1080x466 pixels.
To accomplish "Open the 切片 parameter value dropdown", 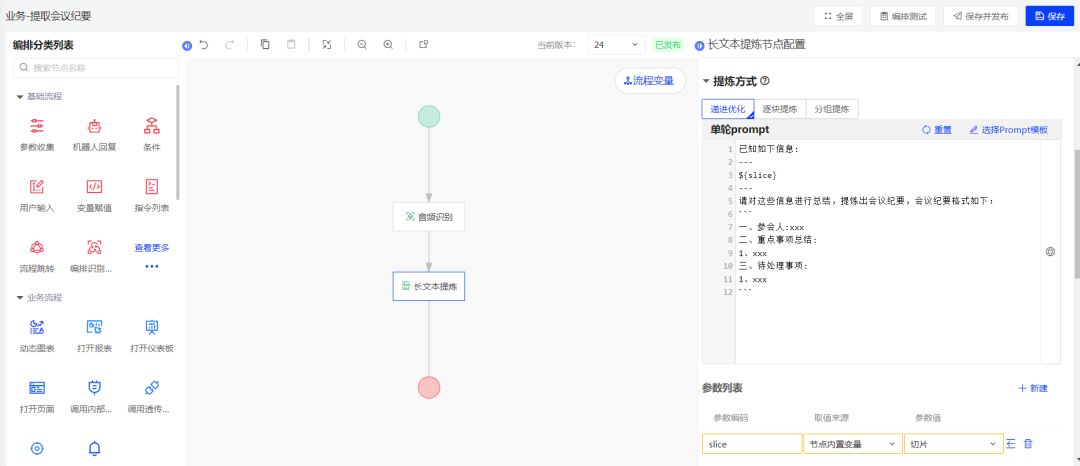I will [x=953, y=444].
